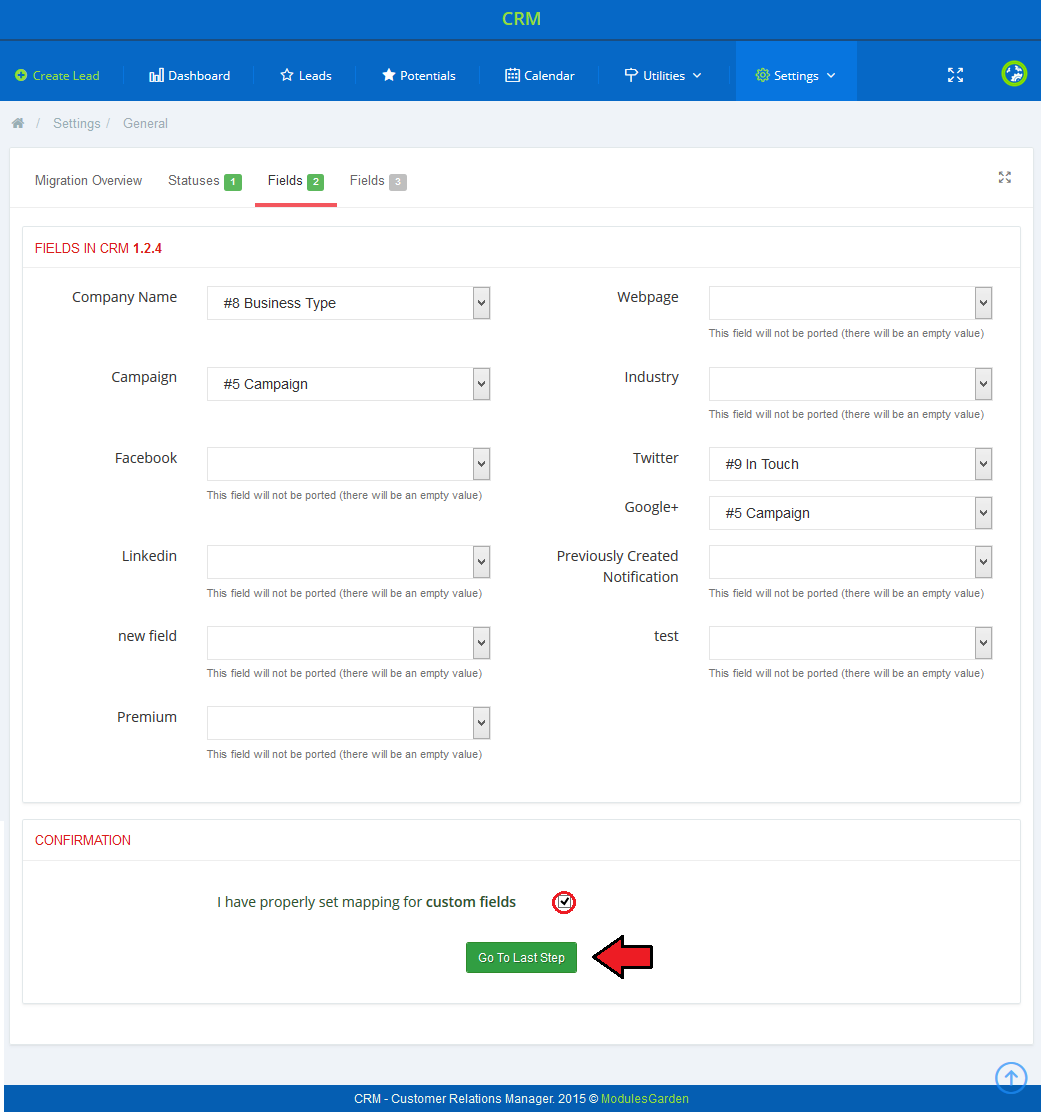Click the scroll-to-top arrow icon

(x=1011, y=1077)
